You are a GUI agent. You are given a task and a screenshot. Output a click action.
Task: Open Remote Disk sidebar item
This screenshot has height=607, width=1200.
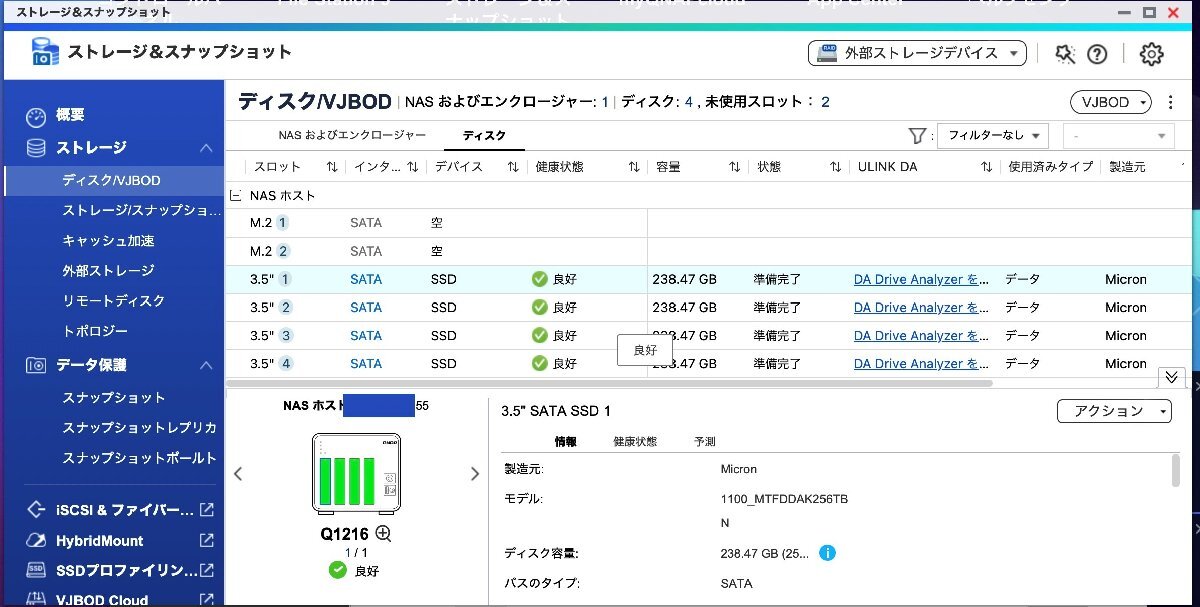click(112, 300)
